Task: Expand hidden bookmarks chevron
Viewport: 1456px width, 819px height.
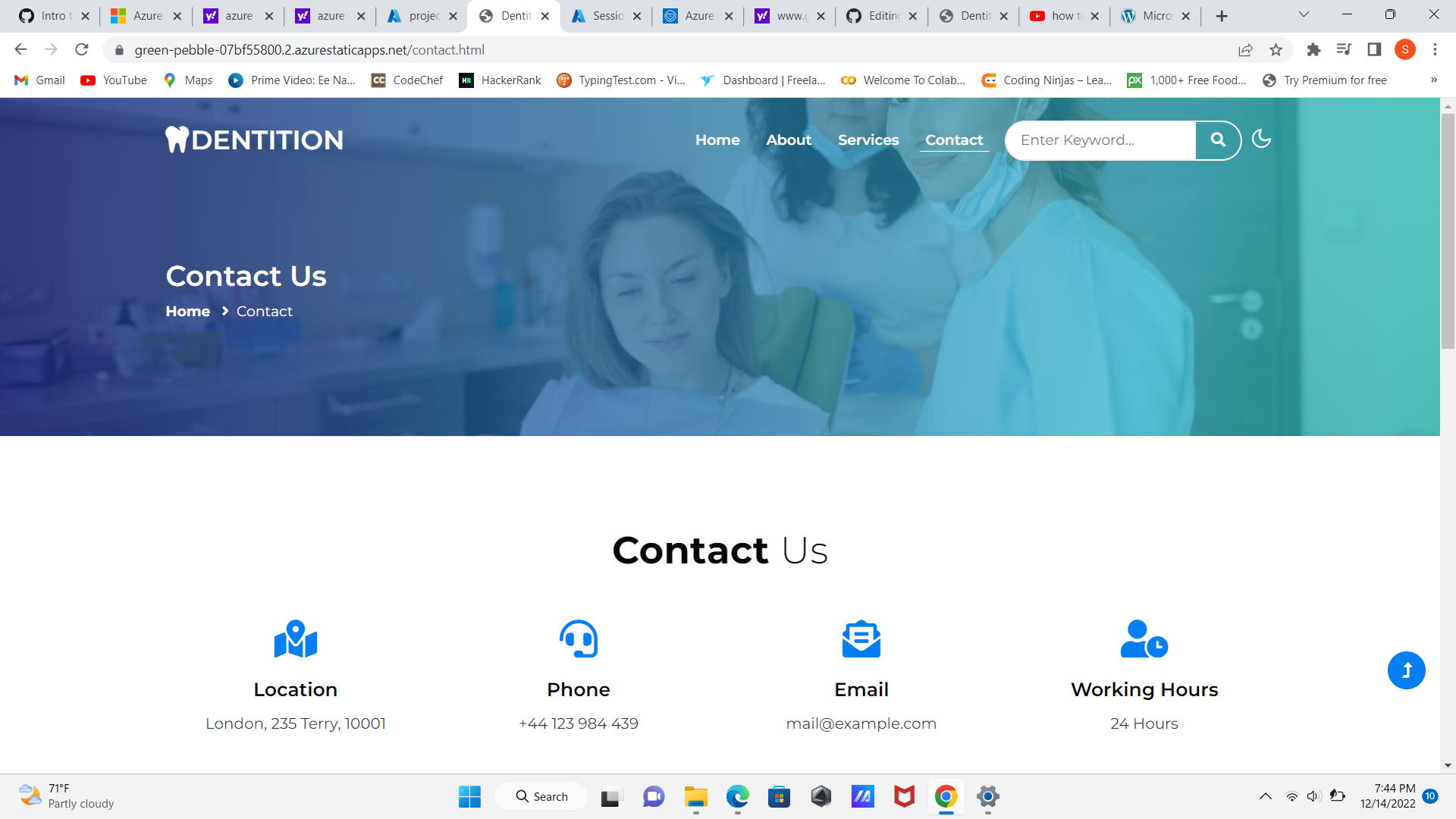Action: [x=1433, y=80]
